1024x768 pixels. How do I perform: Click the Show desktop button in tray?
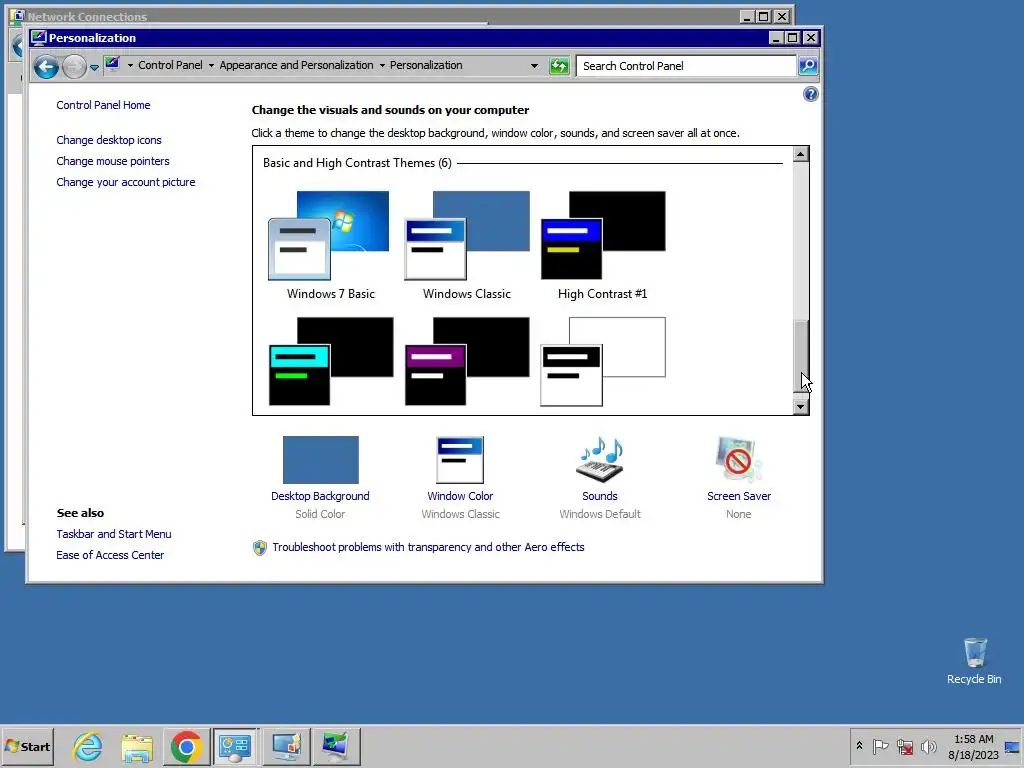click(1013, 746)
